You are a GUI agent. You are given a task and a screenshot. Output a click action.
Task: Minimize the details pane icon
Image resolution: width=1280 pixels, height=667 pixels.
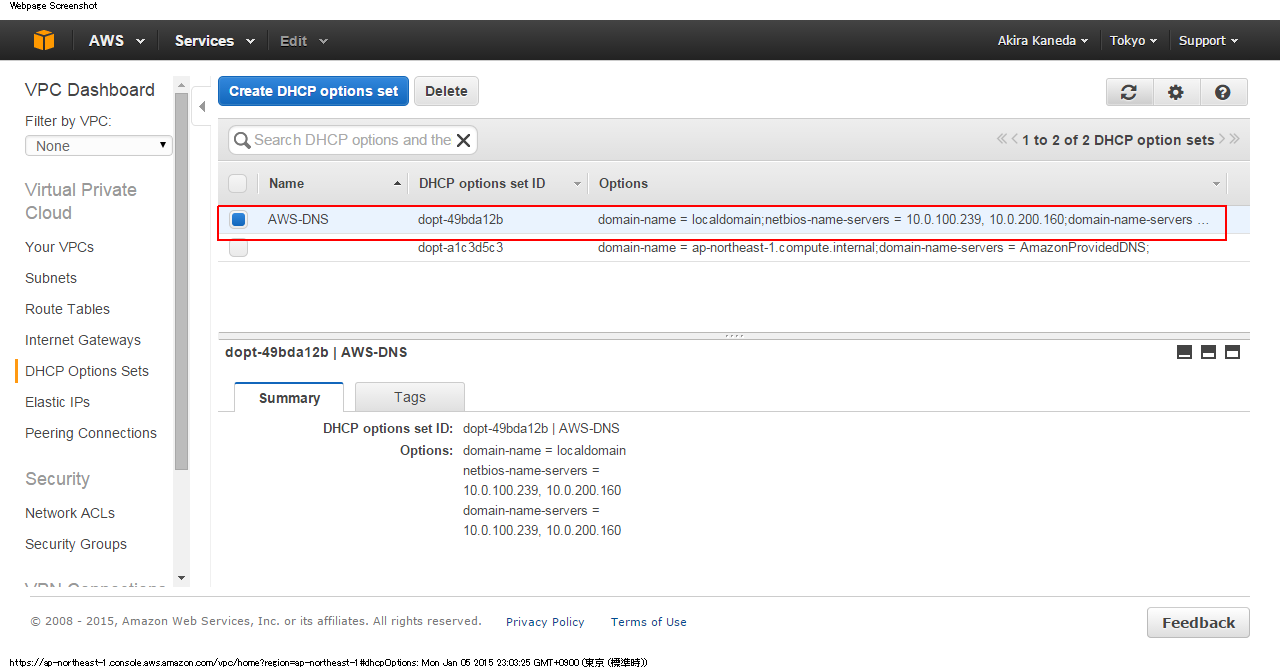(1184, 352)
